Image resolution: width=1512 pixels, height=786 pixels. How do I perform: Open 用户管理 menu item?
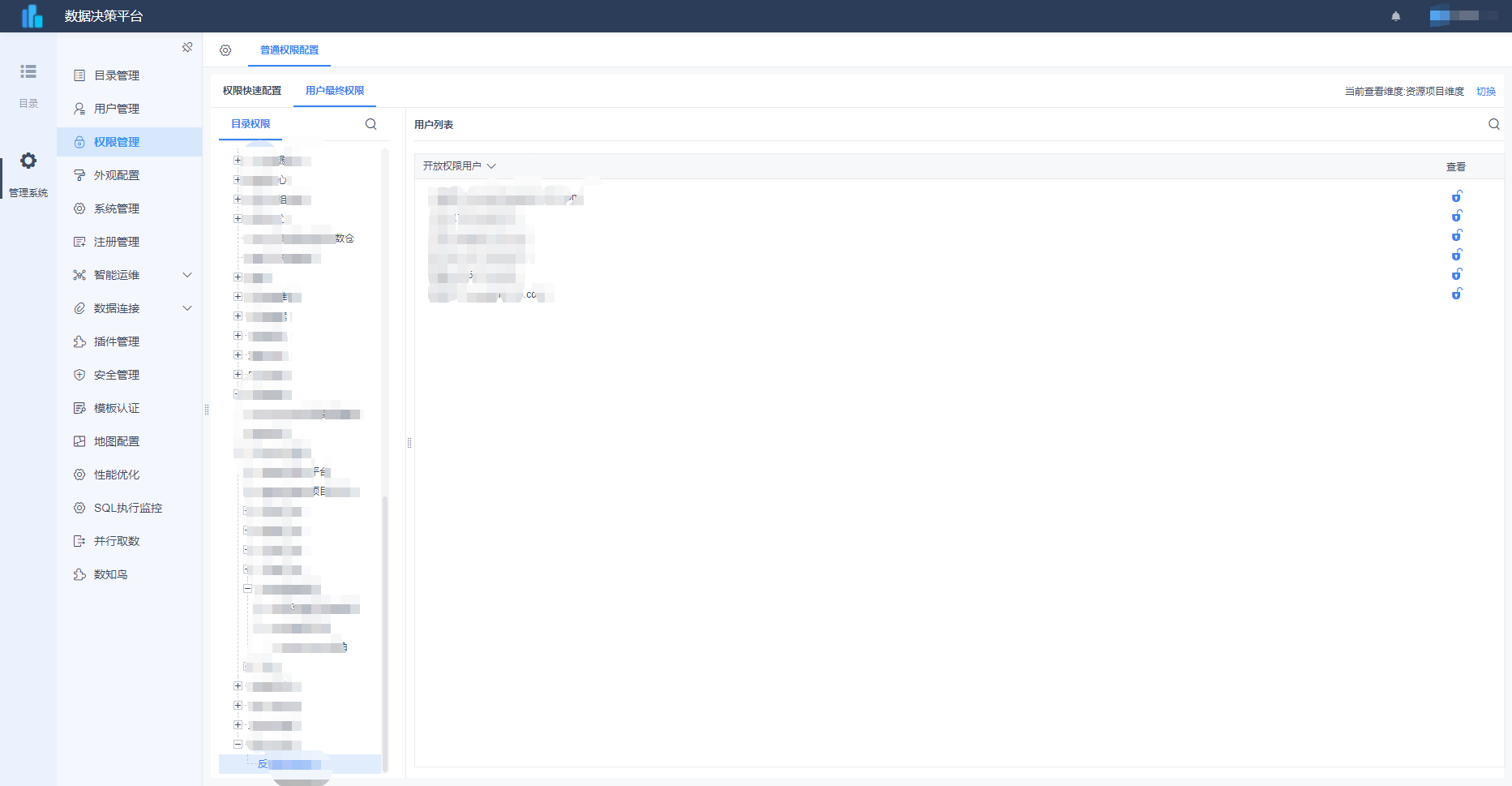tap(130, 109)
